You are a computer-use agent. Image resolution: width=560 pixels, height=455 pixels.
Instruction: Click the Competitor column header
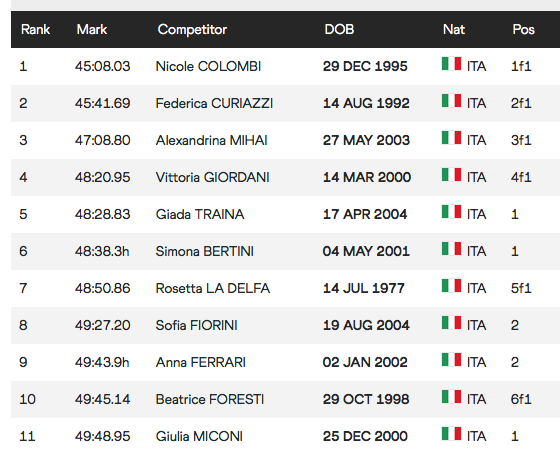192,29
